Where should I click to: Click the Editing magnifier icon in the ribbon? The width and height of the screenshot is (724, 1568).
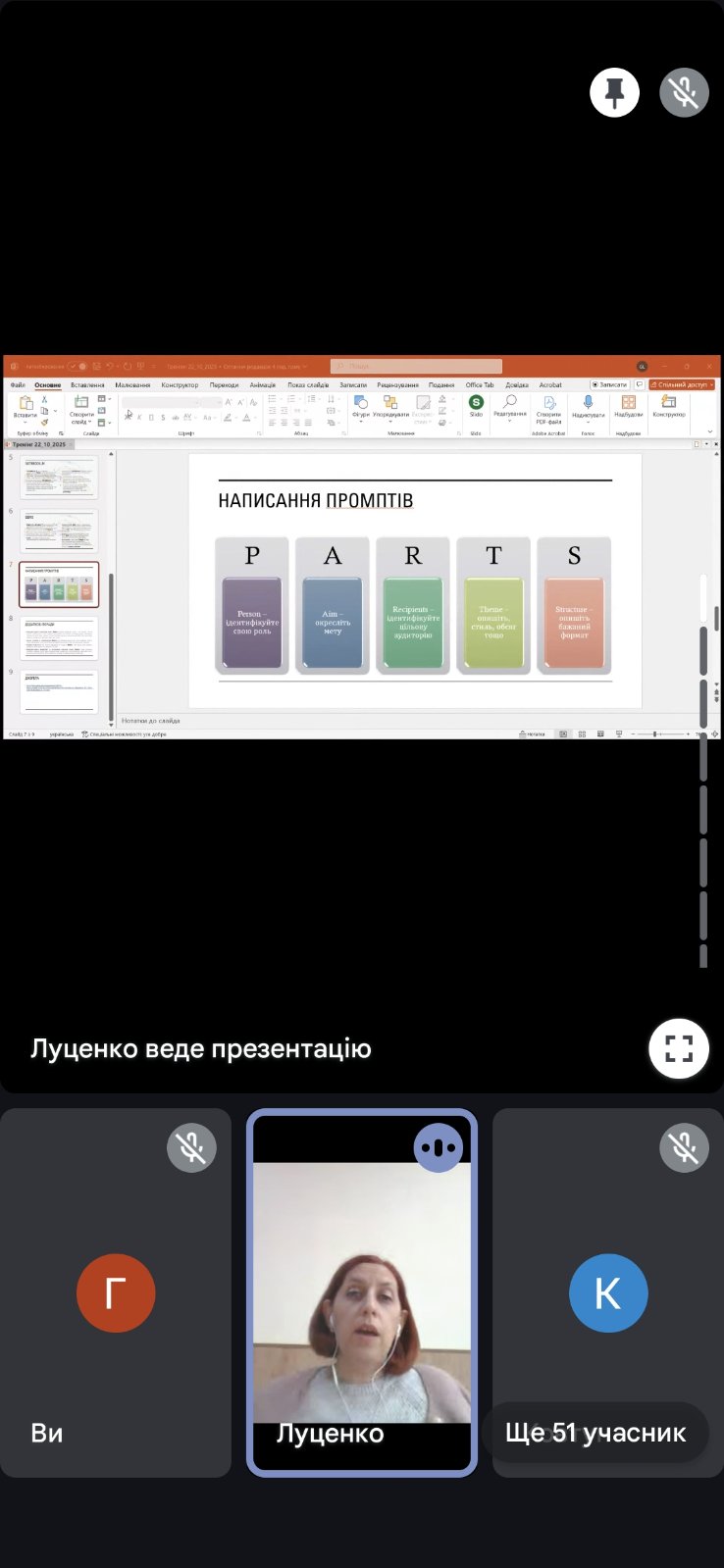pyautogui.click(x=509, y=403)
